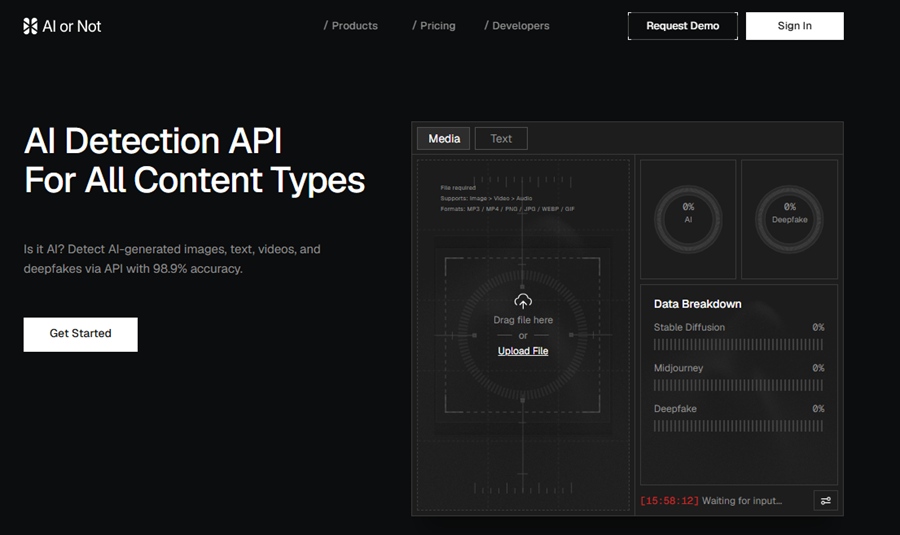
Task: Click the Request Demo button
Action: (x=682, y=26)
